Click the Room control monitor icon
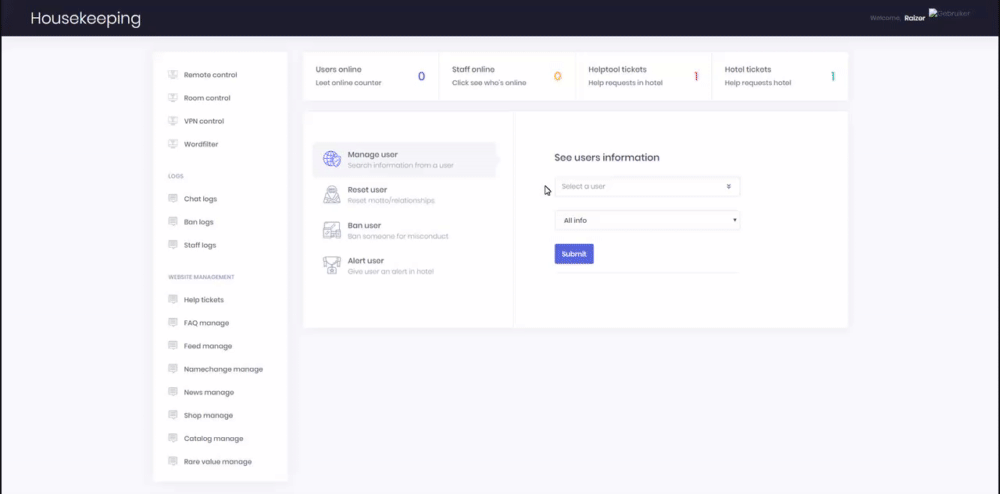The width and height of the screenshot is (1000, 494). [x=172, y=98]
